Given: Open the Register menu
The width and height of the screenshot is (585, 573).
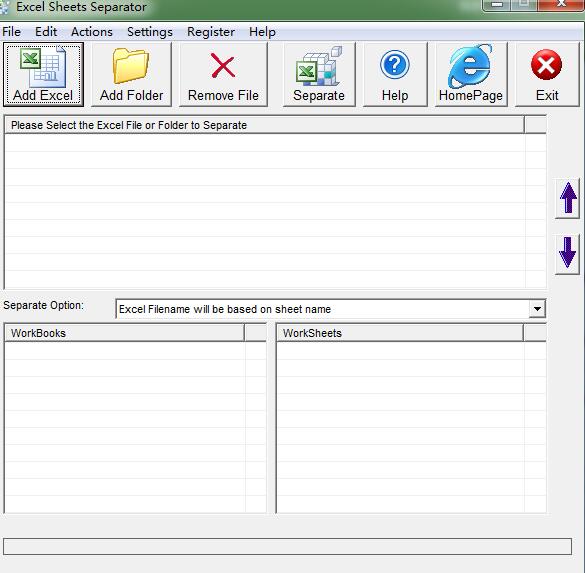Looking at the screenshot, I should [211, 32].
